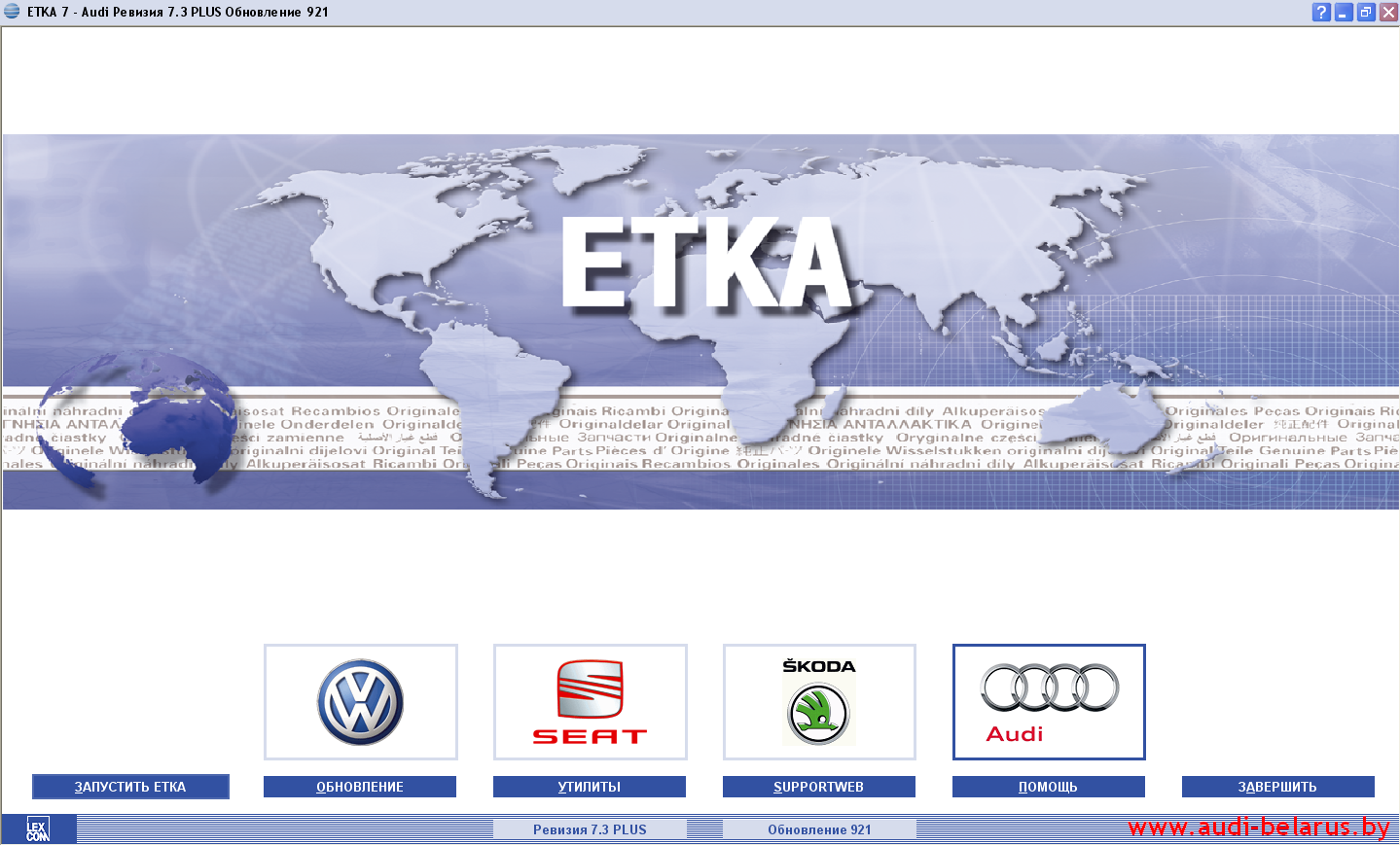Click the www.audi-belarus.by link text
1400x846 pixels.
[1258, 828]
